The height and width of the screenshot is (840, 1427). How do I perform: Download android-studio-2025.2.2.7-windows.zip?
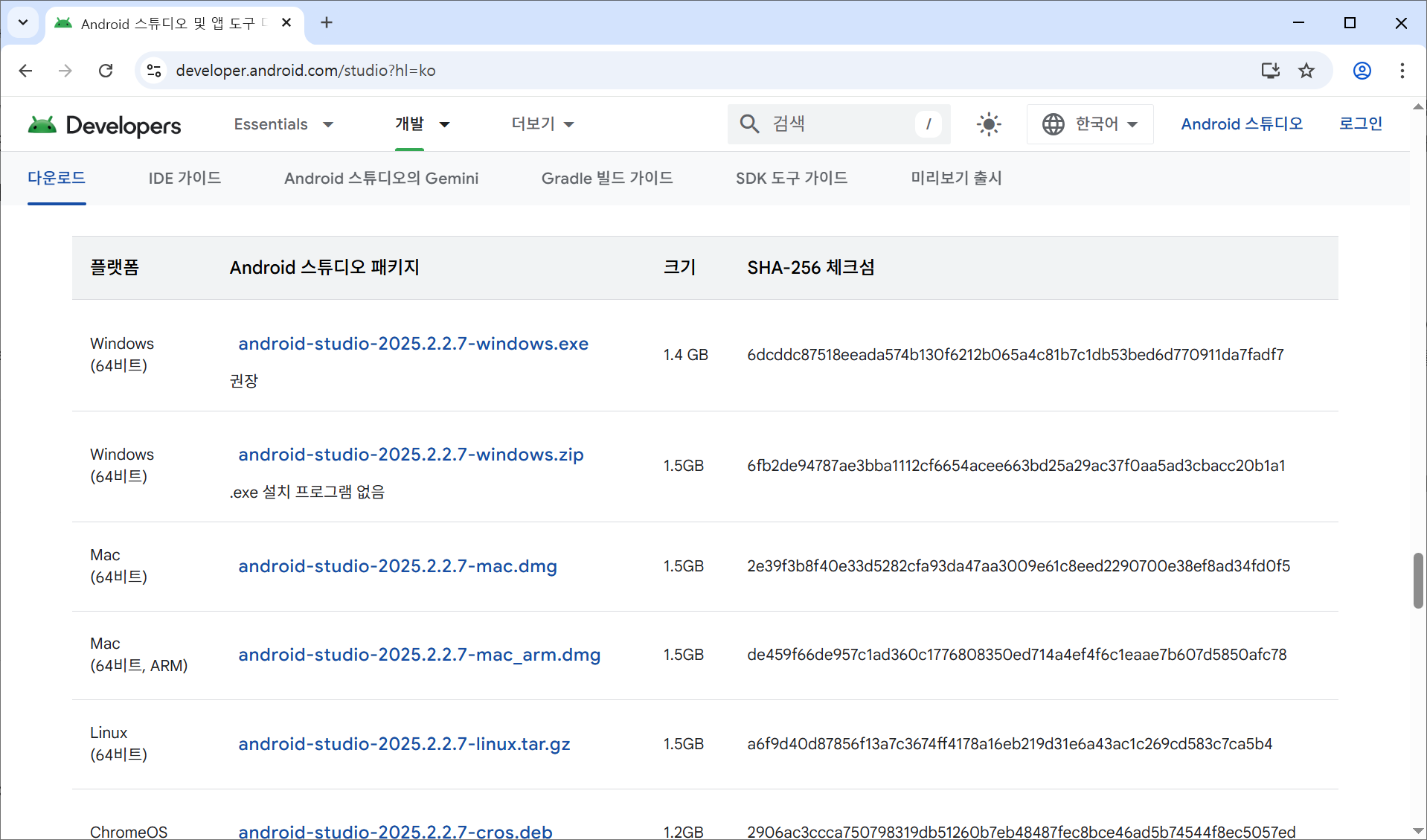click(x=411, y=455)
